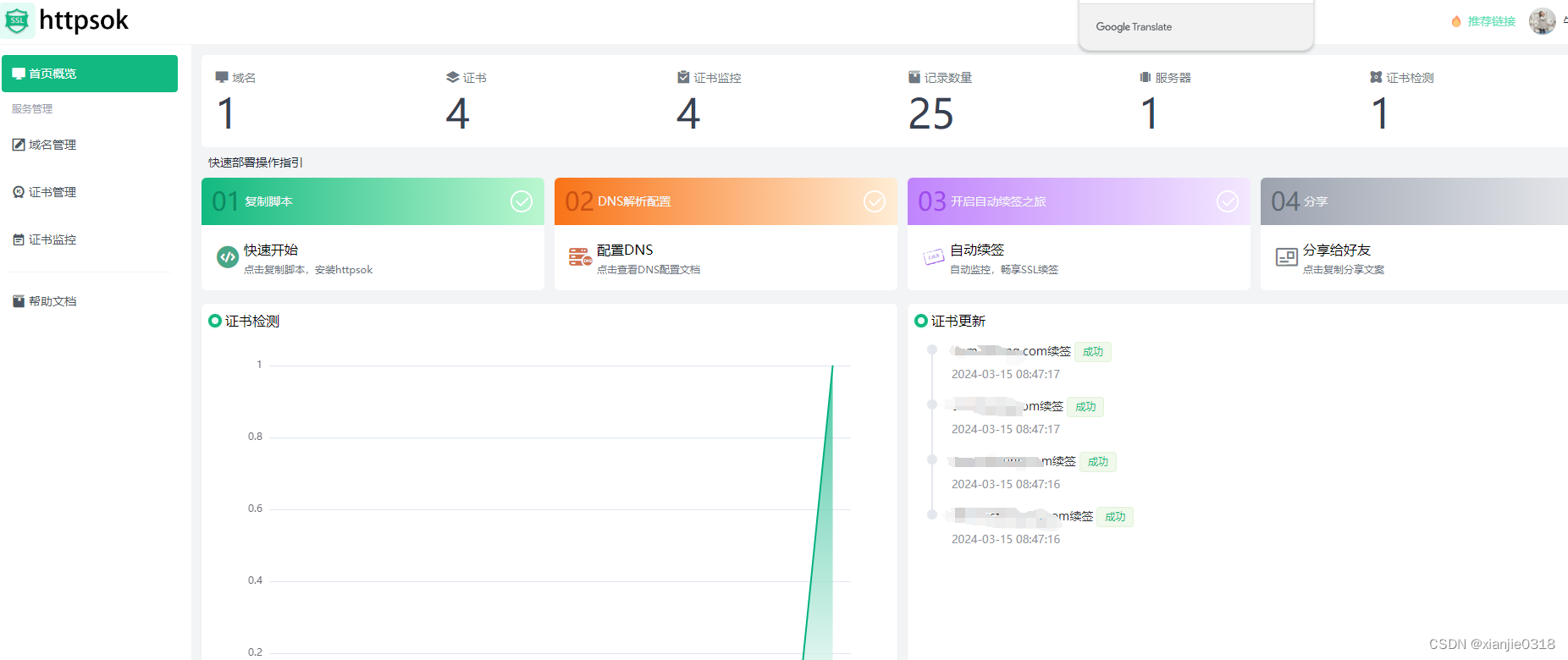Viewport: 1568px width, 660px height.
Task: Click the 帮助文档 book icon
Action: (x=19, y=301)
